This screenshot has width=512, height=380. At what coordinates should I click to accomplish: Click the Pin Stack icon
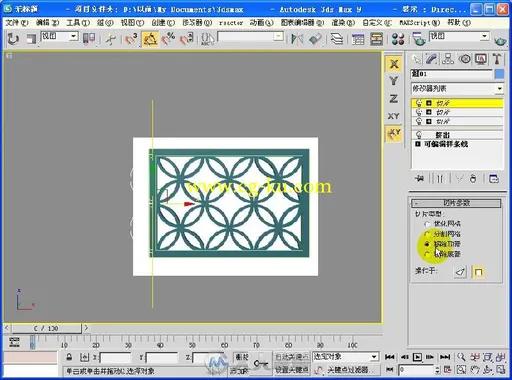(420, 179)
